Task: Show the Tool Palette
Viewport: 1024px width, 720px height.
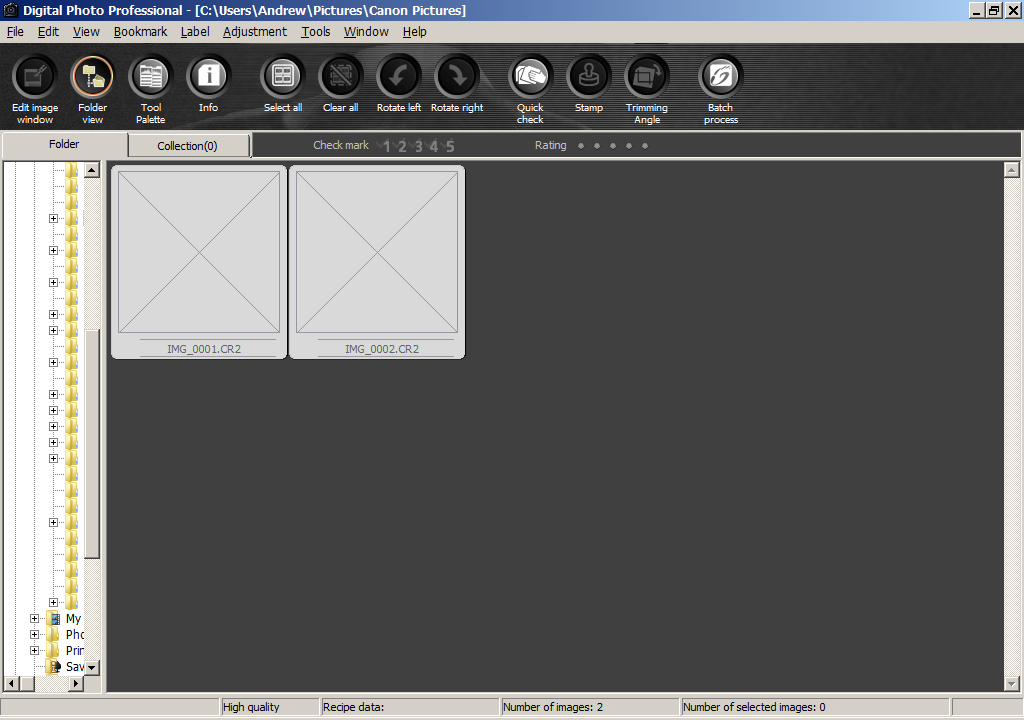Action: (x=150, y=76)
